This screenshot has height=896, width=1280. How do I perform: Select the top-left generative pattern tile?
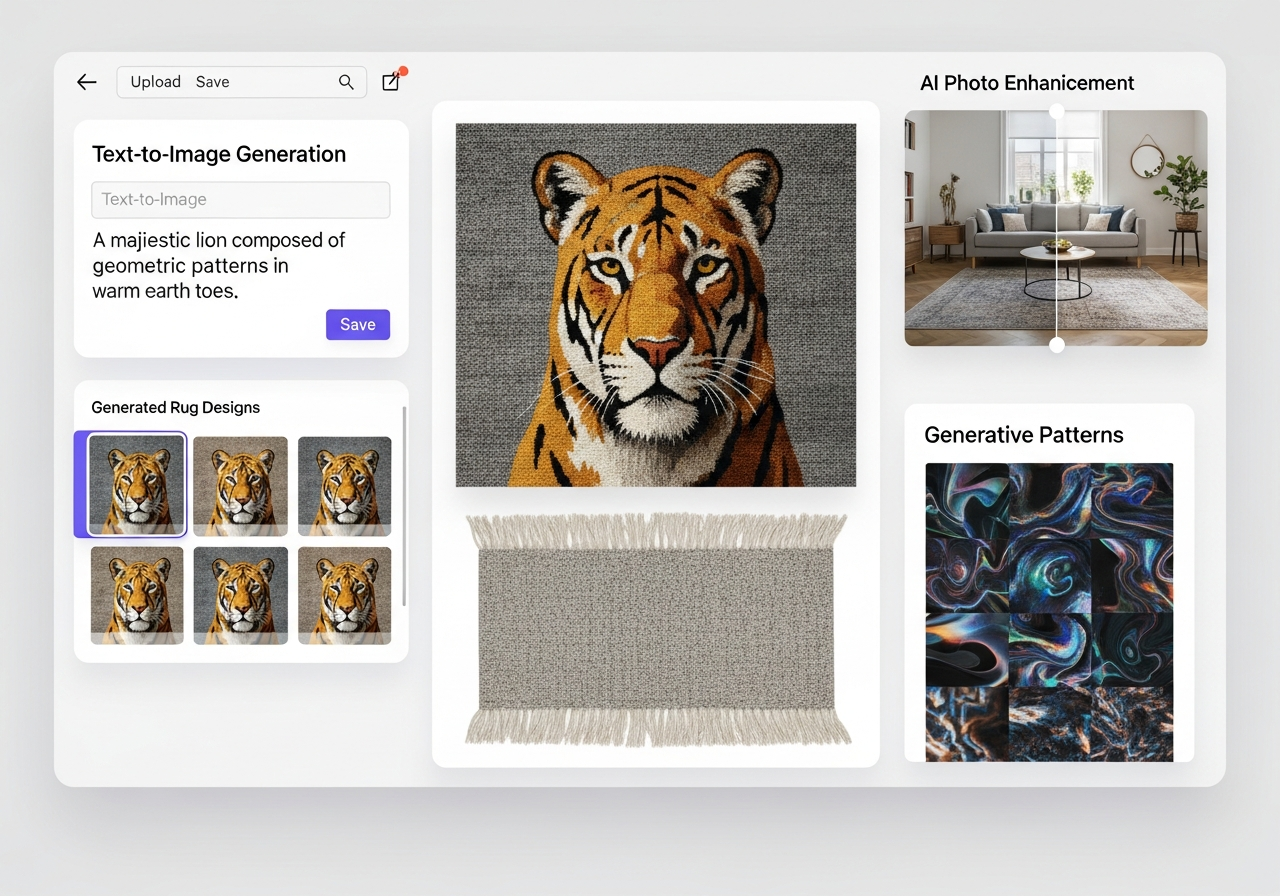click(x=966, y=501)
